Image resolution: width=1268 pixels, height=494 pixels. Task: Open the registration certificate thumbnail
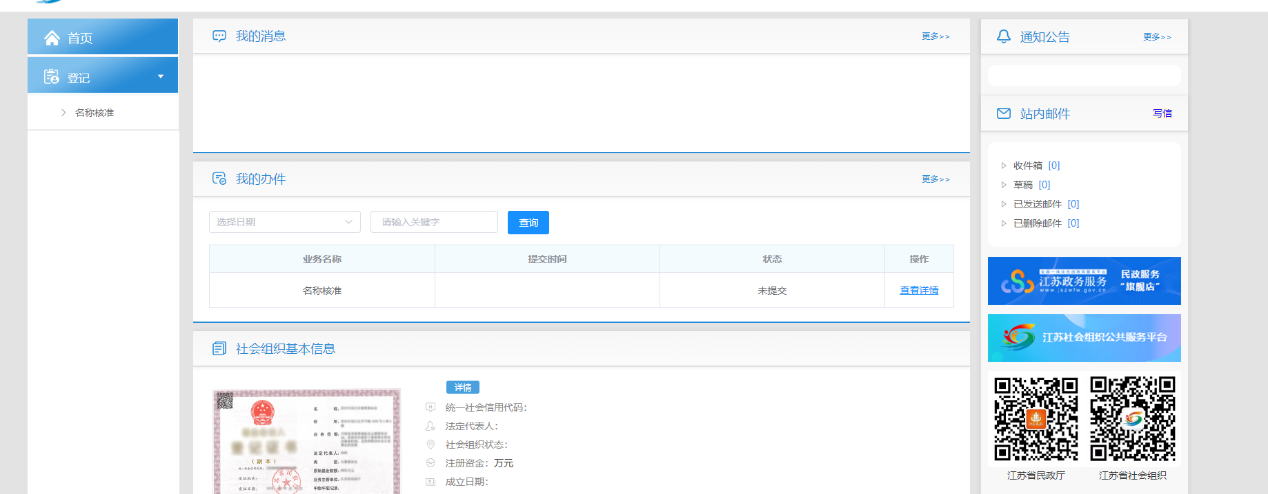[x=306, y=441]
